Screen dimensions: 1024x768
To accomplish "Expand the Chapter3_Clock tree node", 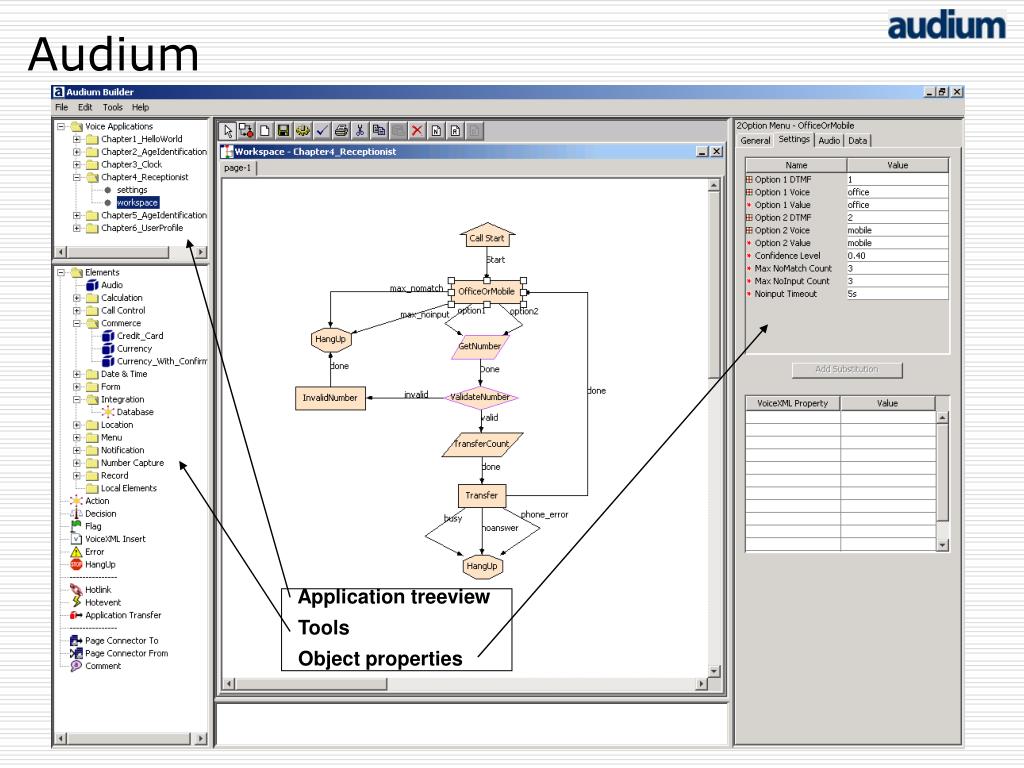I will click(x=76, y=165).
